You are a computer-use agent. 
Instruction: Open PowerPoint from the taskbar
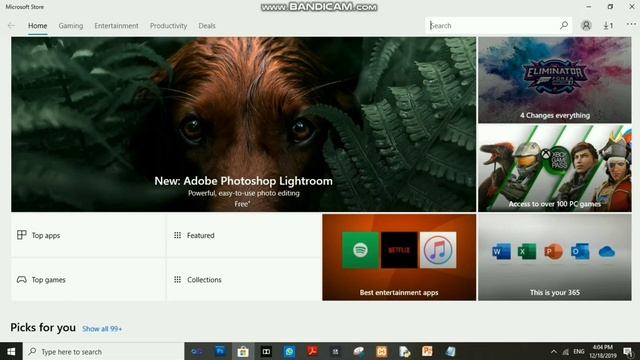pyautogui.click(x=427, y=351)
